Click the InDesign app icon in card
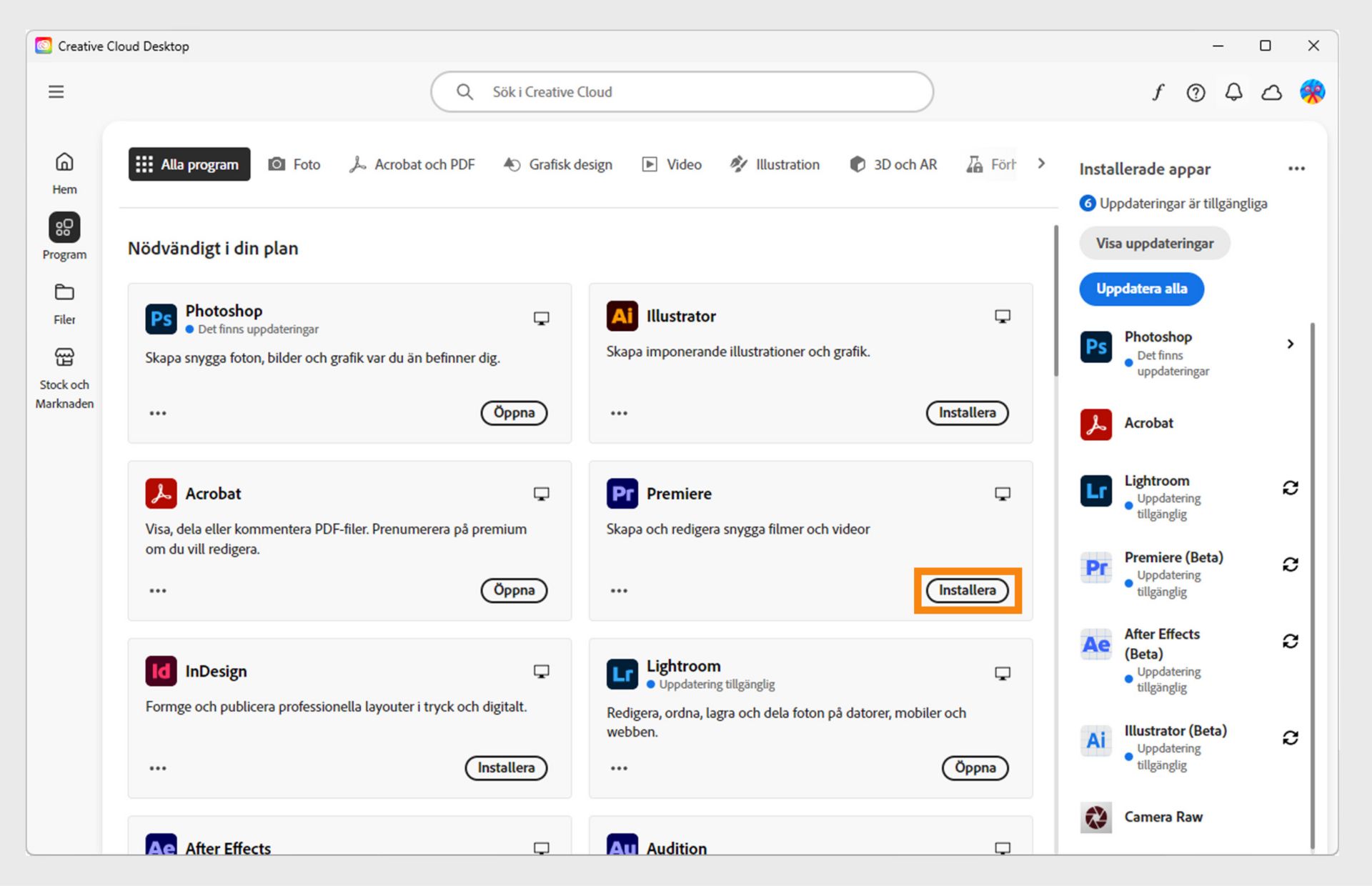The width and height of the screenshot is (1372, 886). [x=161, y=671]
